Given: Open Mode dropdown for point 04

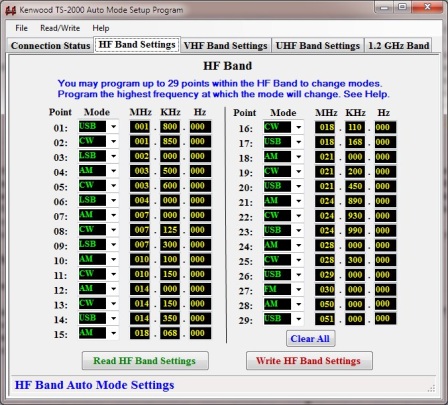Looking at the screenshot, I should (113, 171).
